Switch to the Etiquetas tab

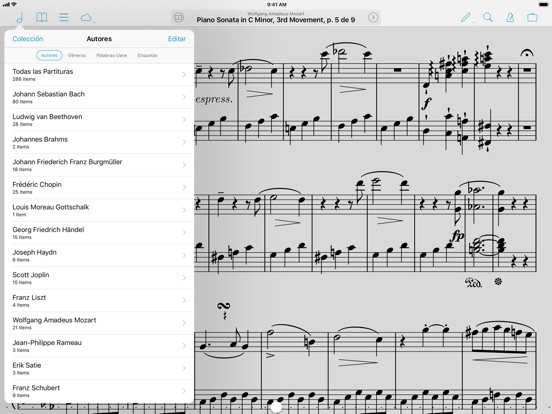click(x=148, y=55)
